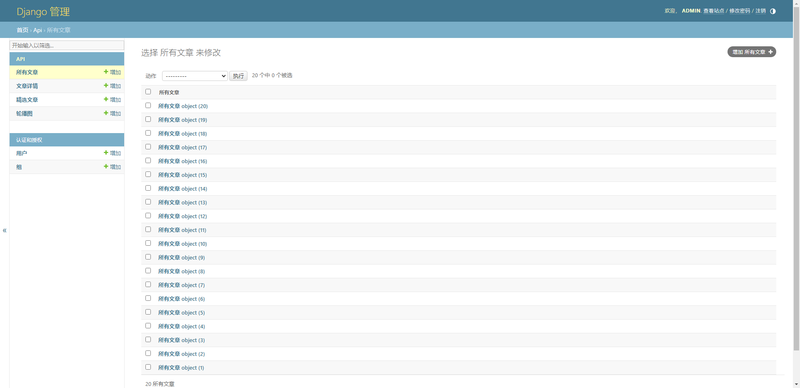
Task: Click 增加 next to 精选文章 in sidebar
Action: (x=112, y=100)
